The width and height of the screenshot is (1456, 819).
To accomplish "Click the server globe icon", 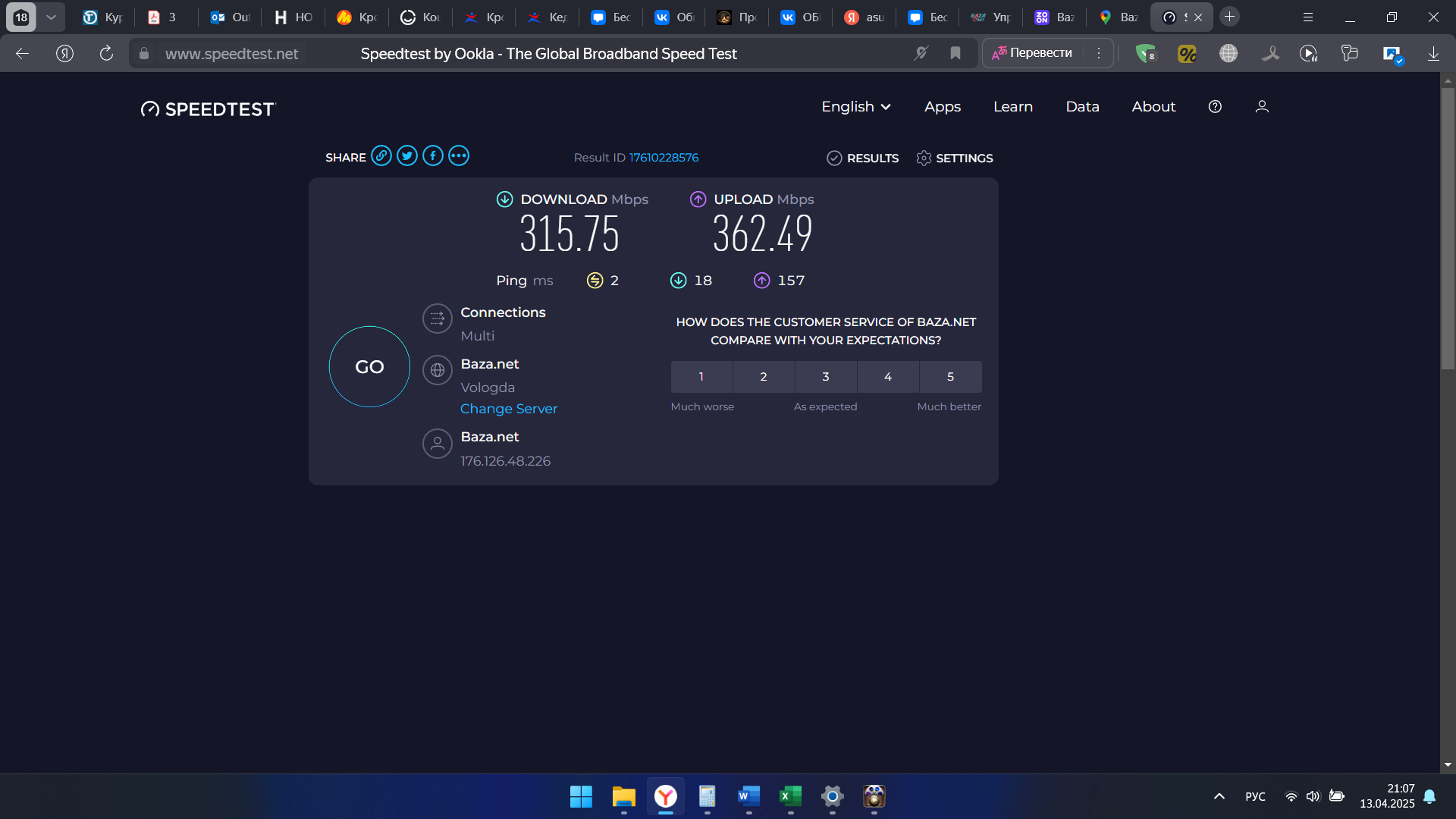I will click(x=438, y=370).
